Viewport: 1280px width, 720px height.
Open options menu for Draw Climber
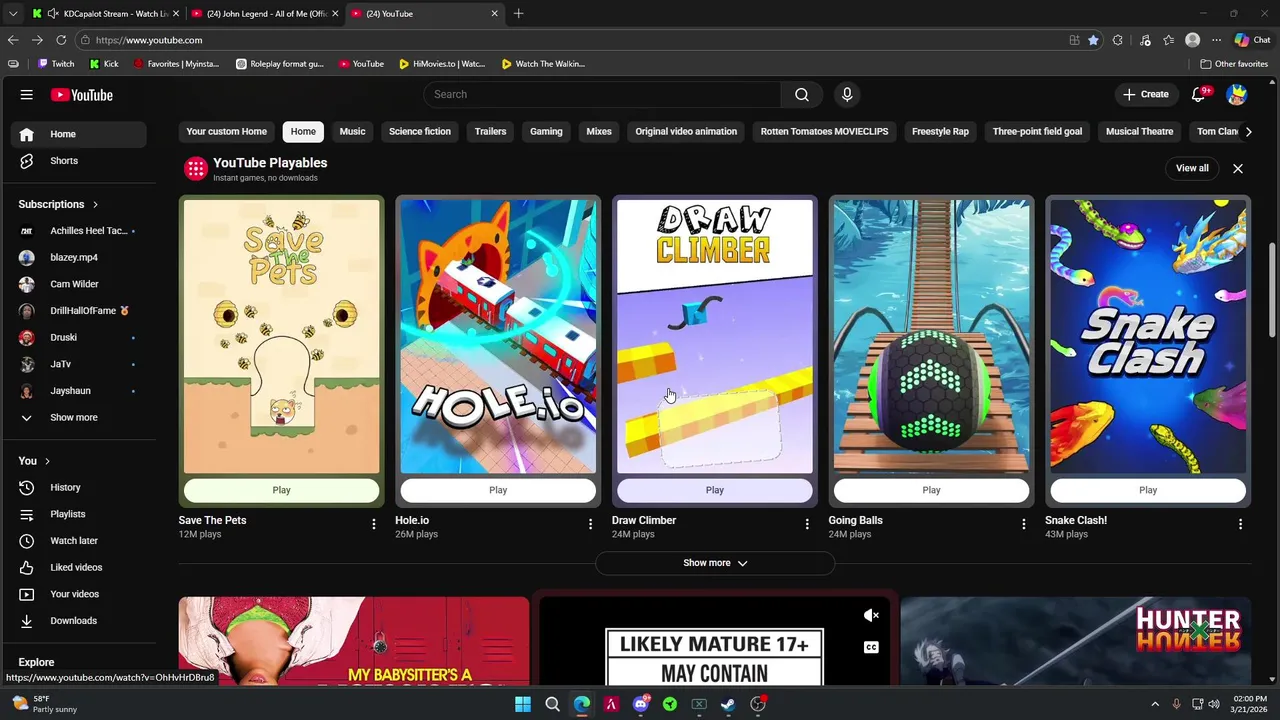[x=807, y=524]
